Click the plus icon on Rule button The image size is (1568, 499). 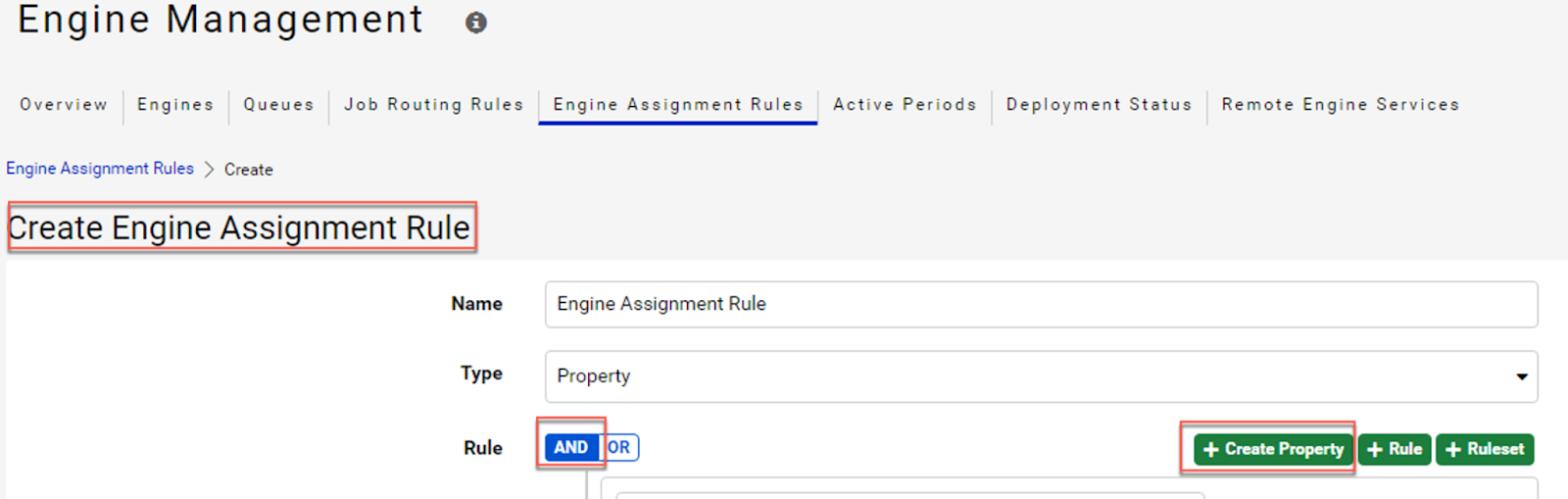click(1375, 449)
